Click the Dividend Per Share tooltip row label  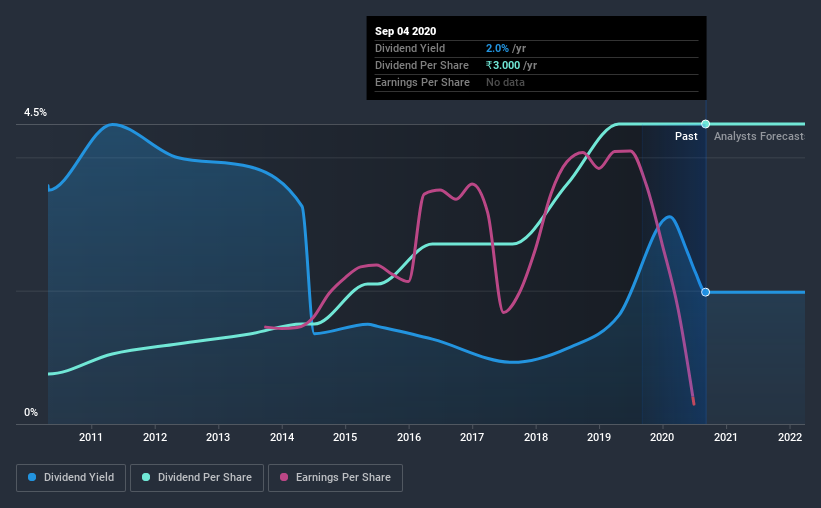(421, 65)
